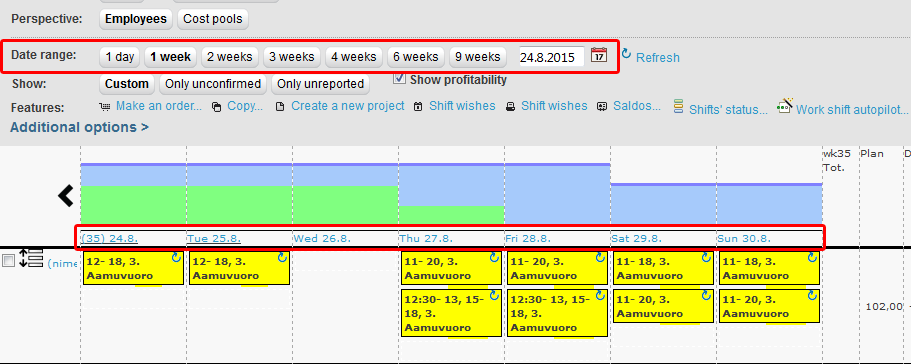Screen dimensions: 911x364
Task: Open Shift wishes link next to clipboard icon
Action: pos(462,106)
